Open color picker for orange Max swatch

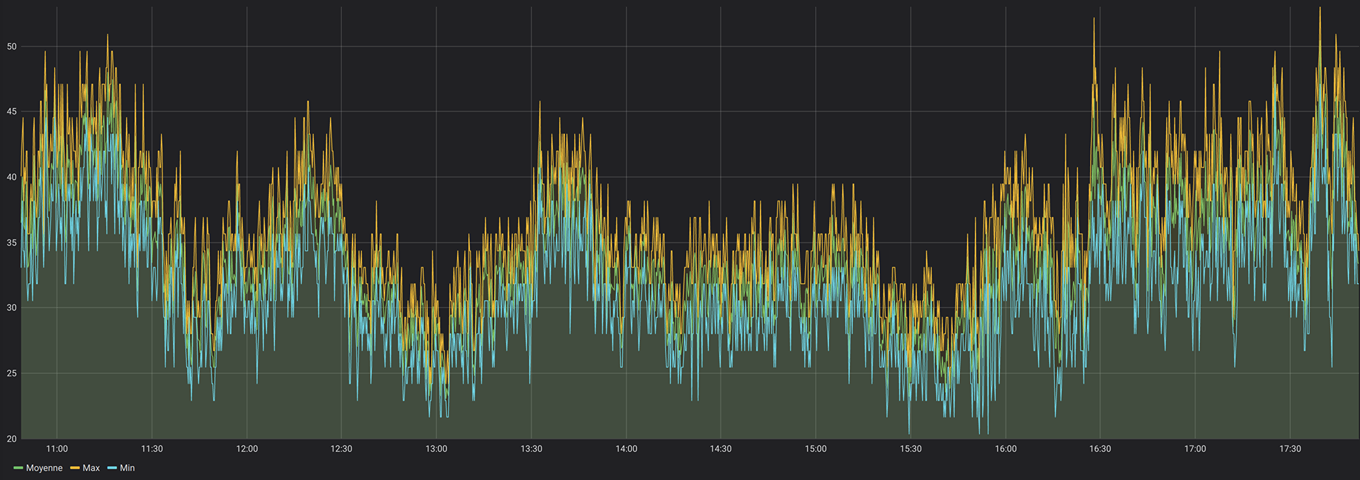pos(75,468)
